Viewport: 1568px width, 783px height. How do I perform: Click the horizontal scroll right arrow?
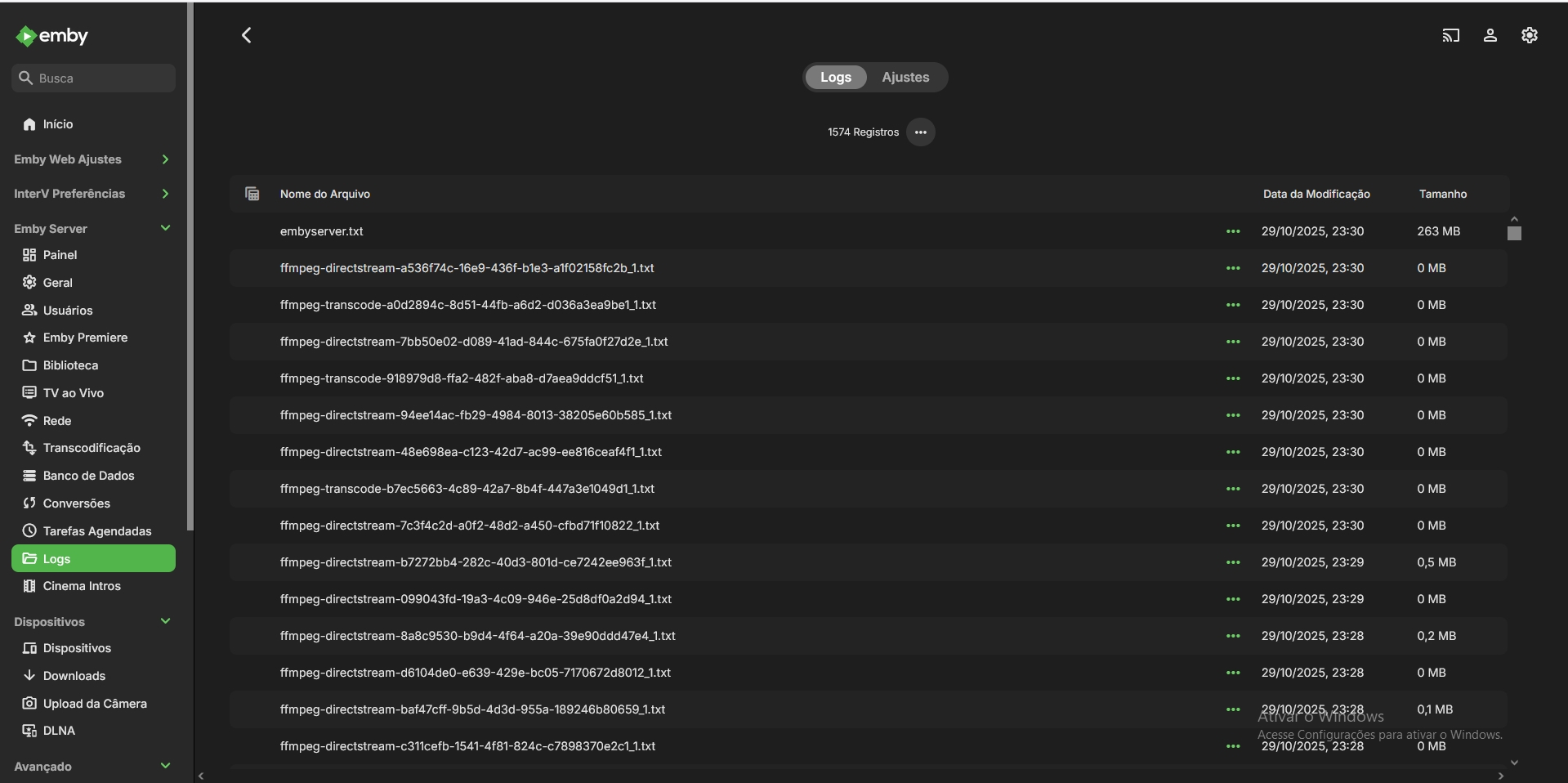[1500, 776]
